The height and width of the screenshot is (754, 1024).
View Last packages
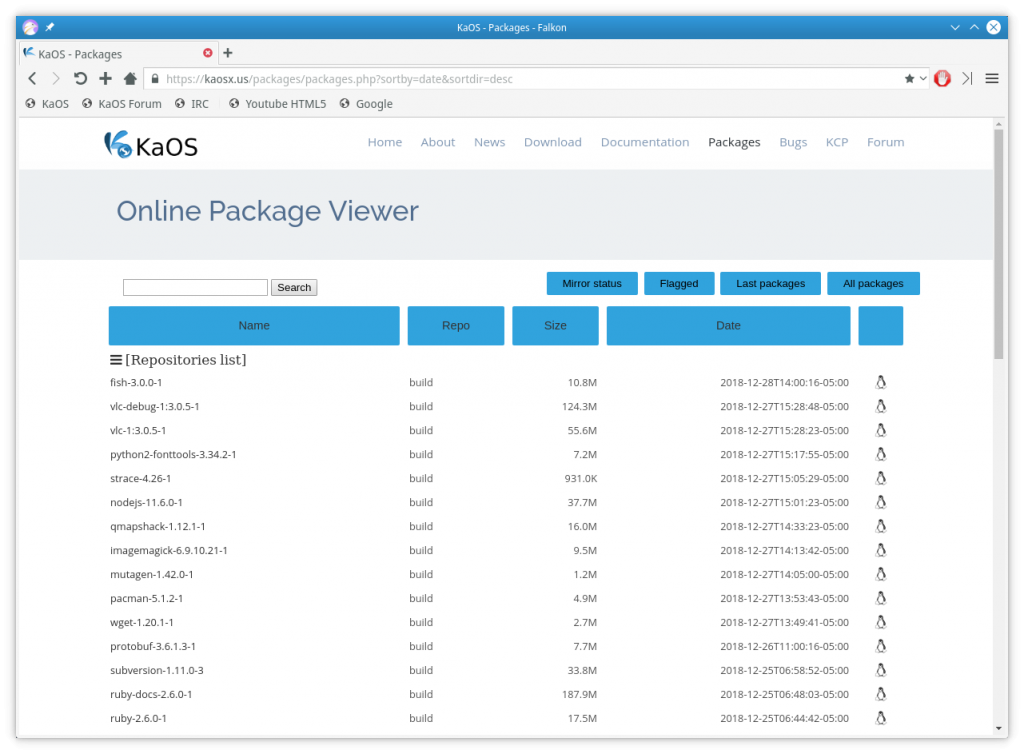point(770,283)
